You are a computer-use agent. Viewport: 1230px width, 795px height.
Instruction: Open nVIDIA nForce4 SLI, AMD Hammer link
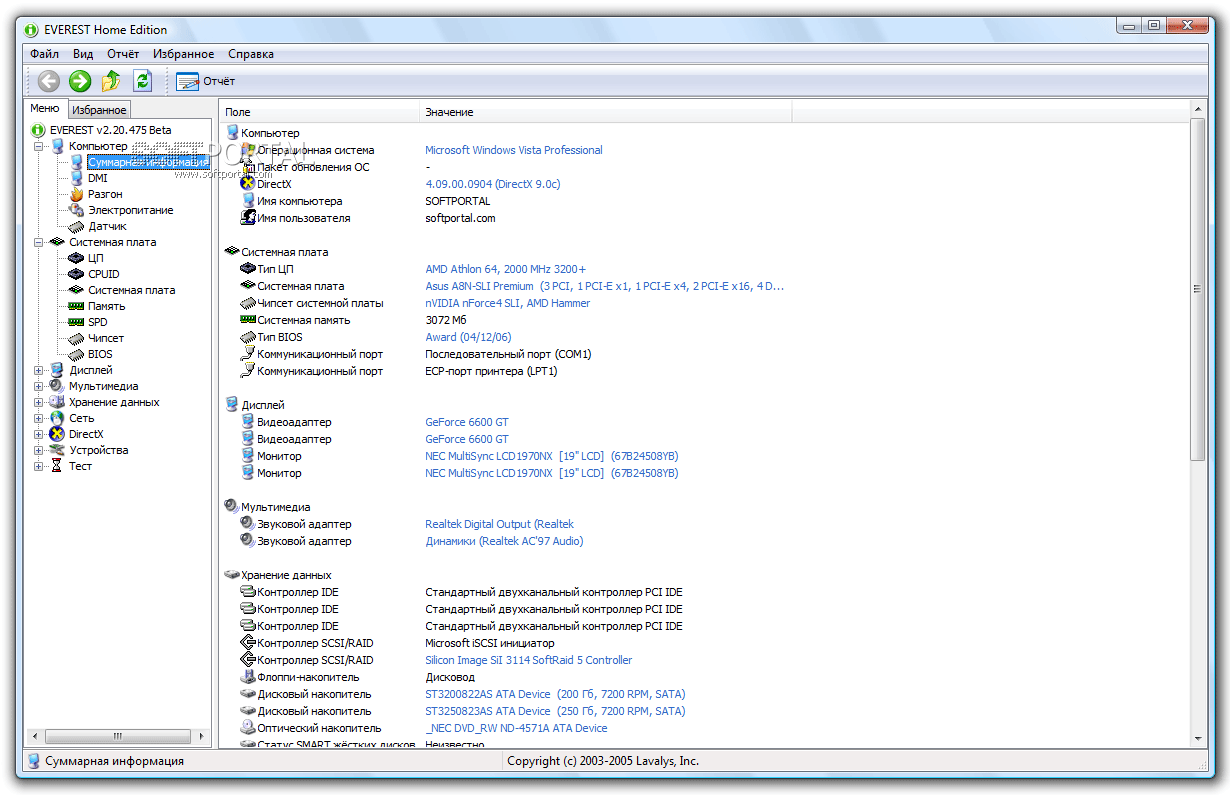tap(508, 303)
